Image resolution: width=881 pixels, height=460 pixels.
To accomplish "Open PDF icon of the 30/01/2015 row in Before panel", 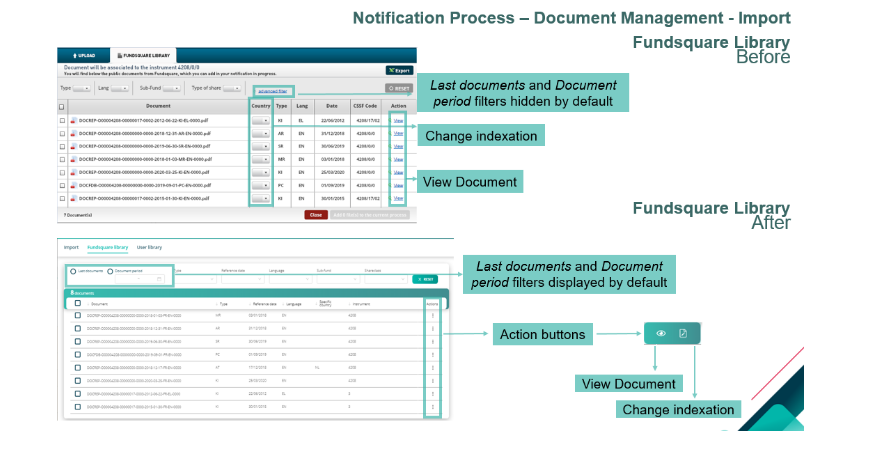I will pyautogui.click(x=74, y=198).
